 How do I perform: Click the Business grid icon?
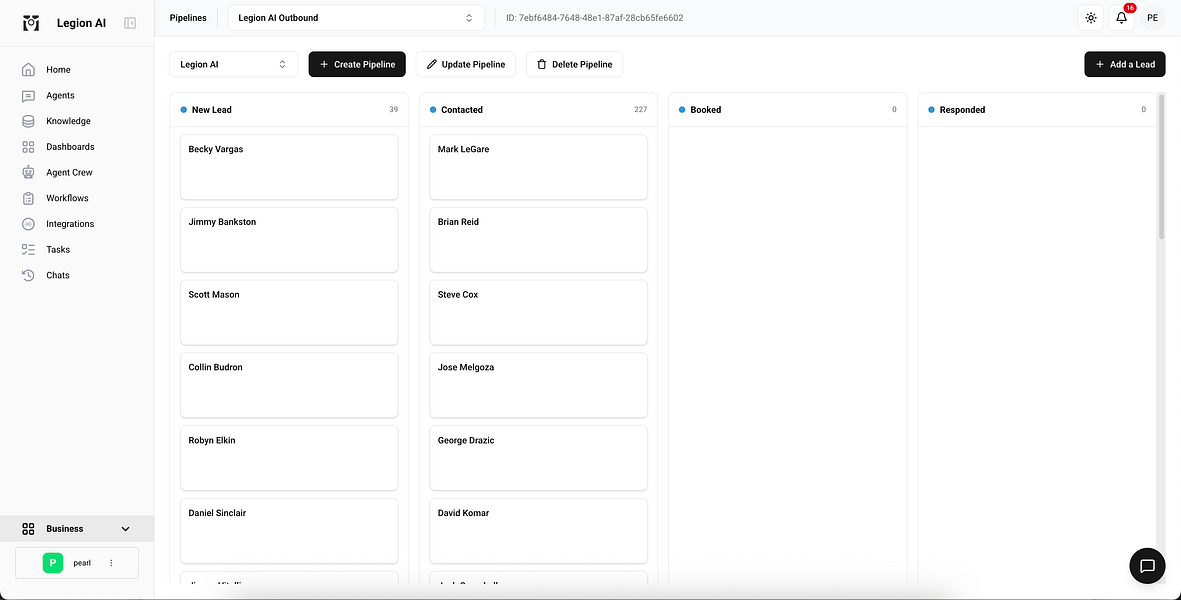point(29,528)
